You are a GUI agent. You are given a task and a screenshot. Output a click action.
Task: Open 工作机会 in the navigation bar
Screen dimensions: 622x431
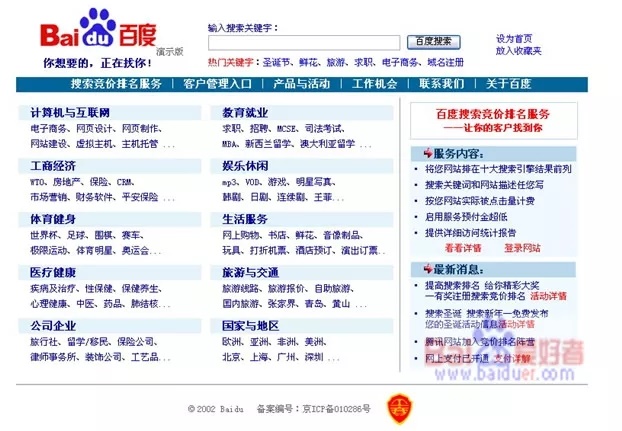pyautogui.click(x=374, y=84)
